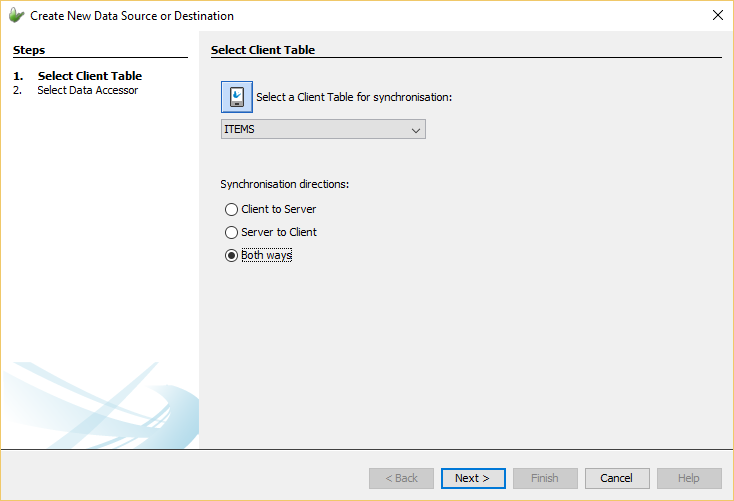Click the Finish button
The image size is (734, 501).
pos(545,478)
